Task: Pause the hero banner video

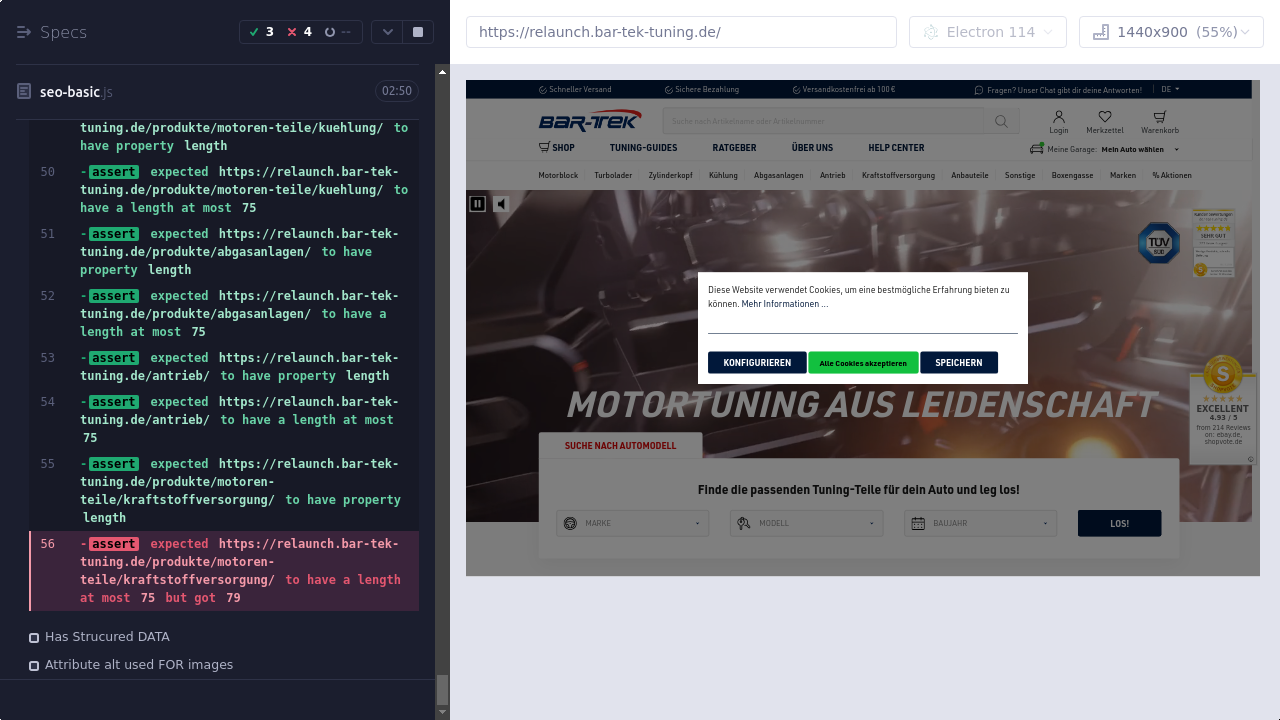Action: [x=478, y=204]
